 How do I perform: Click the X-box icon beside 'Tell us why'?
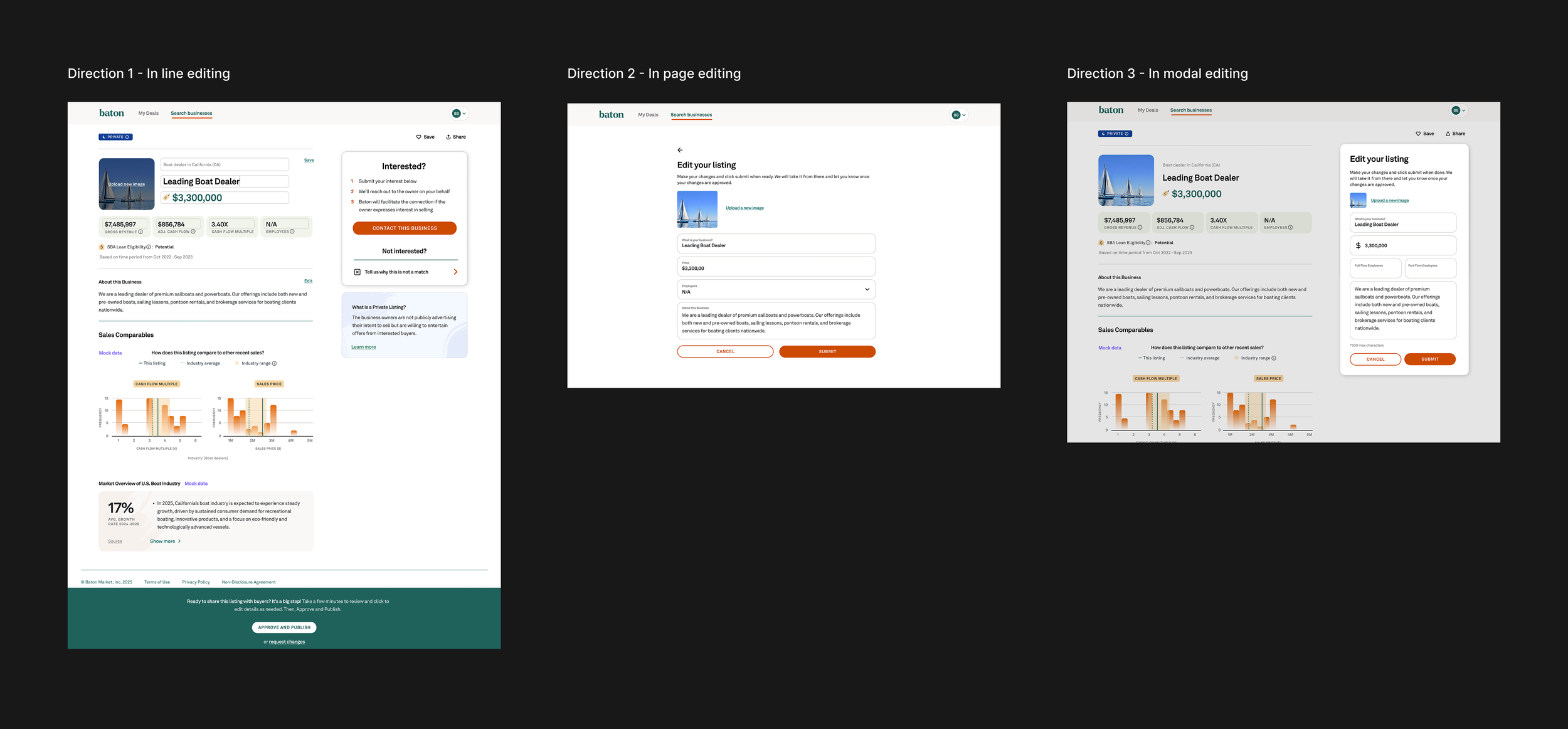click(358, 272)
